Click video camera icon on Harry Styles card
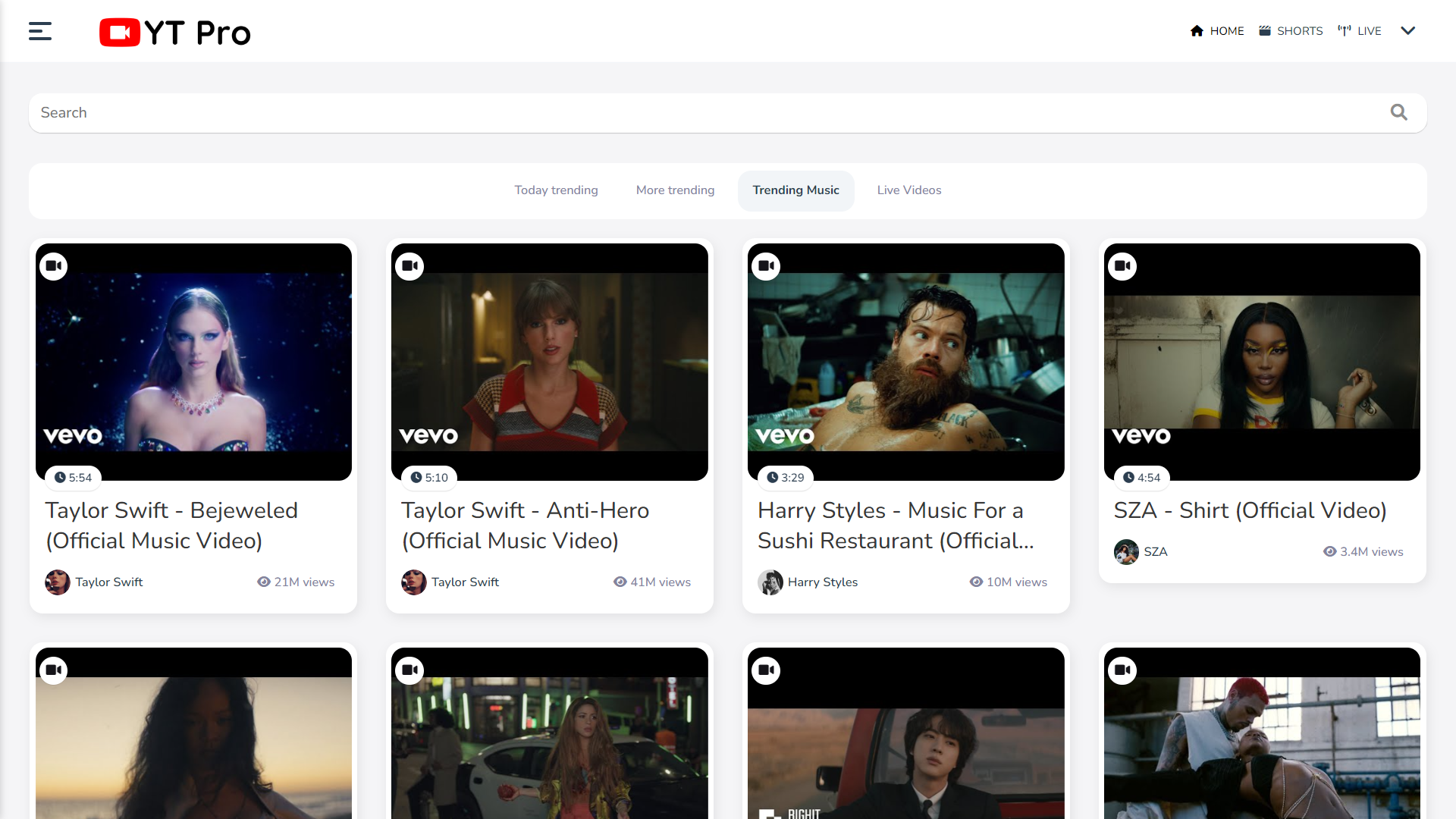 tap(766, 266)
